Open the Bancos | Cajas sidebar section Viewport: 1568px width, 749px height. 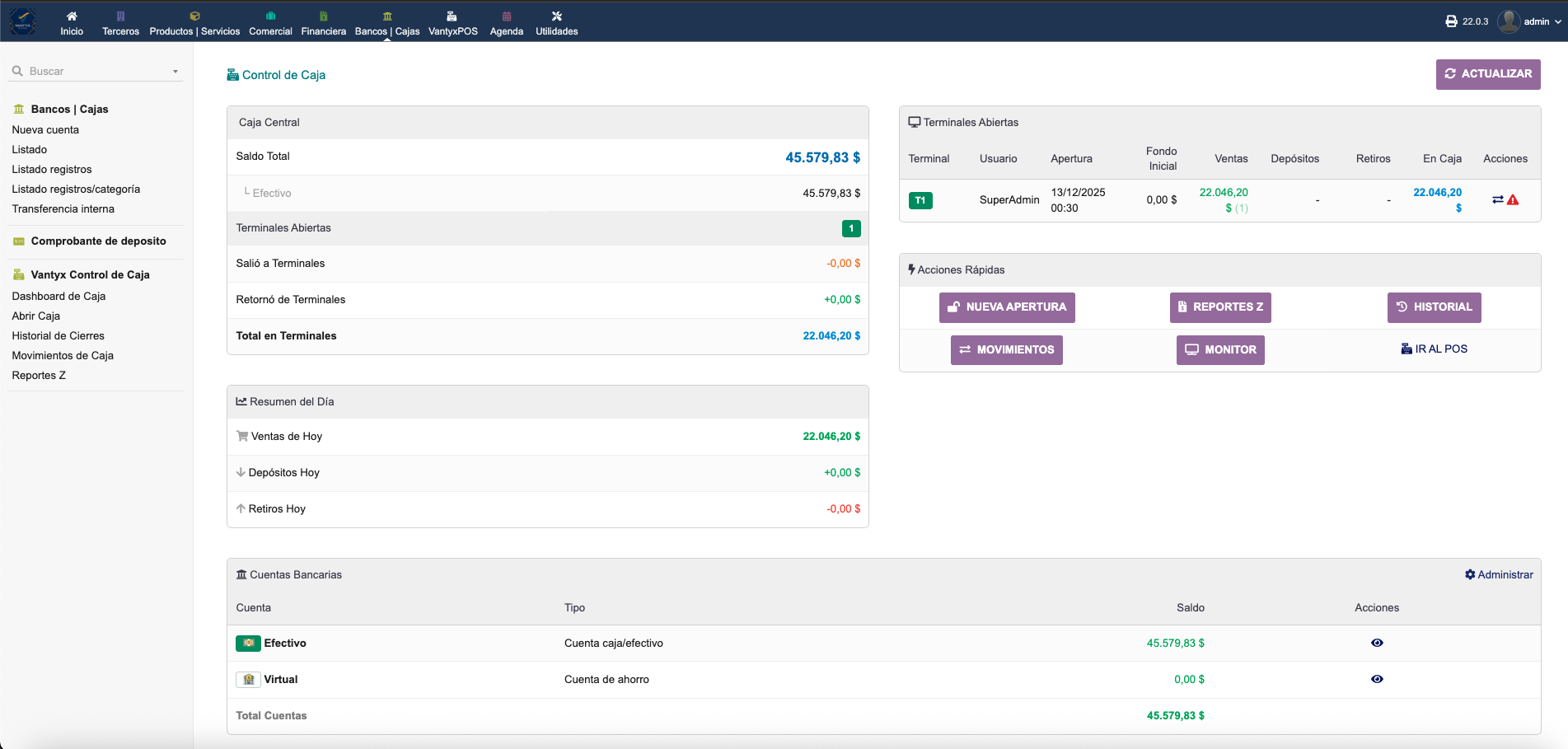pyautogui.click(x=68, y=109)
